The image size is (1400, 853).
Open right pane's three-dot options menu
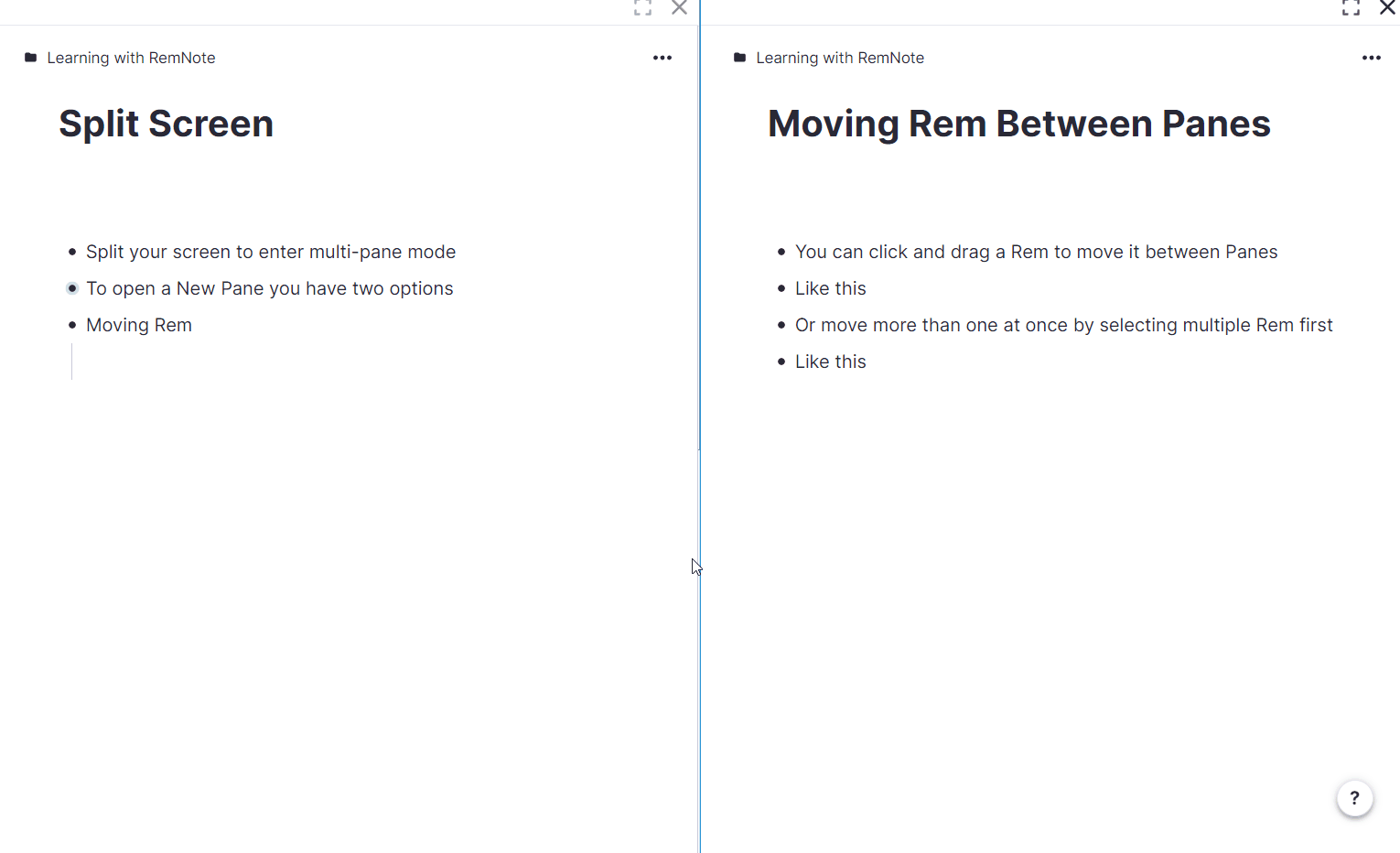click(x=1371, y=58)
